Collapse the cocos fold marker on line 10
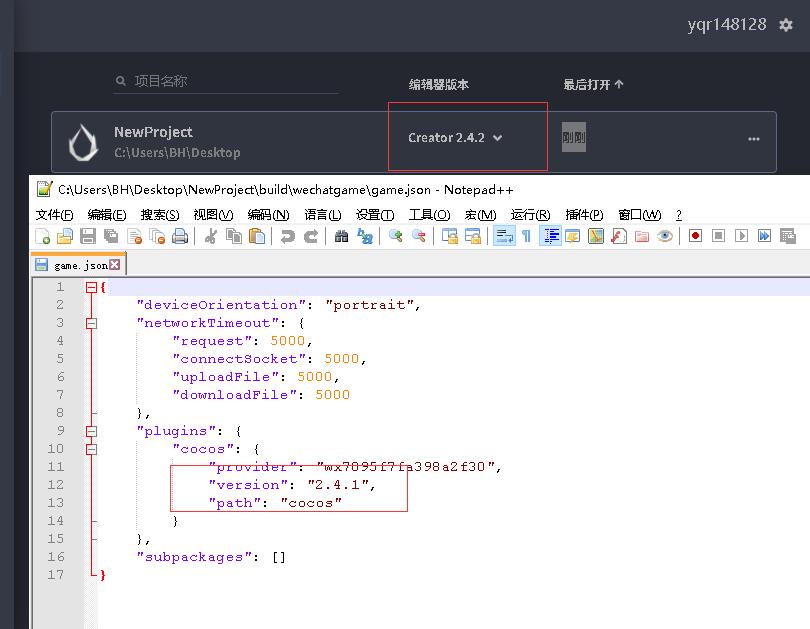 click(x=91, y=449)
